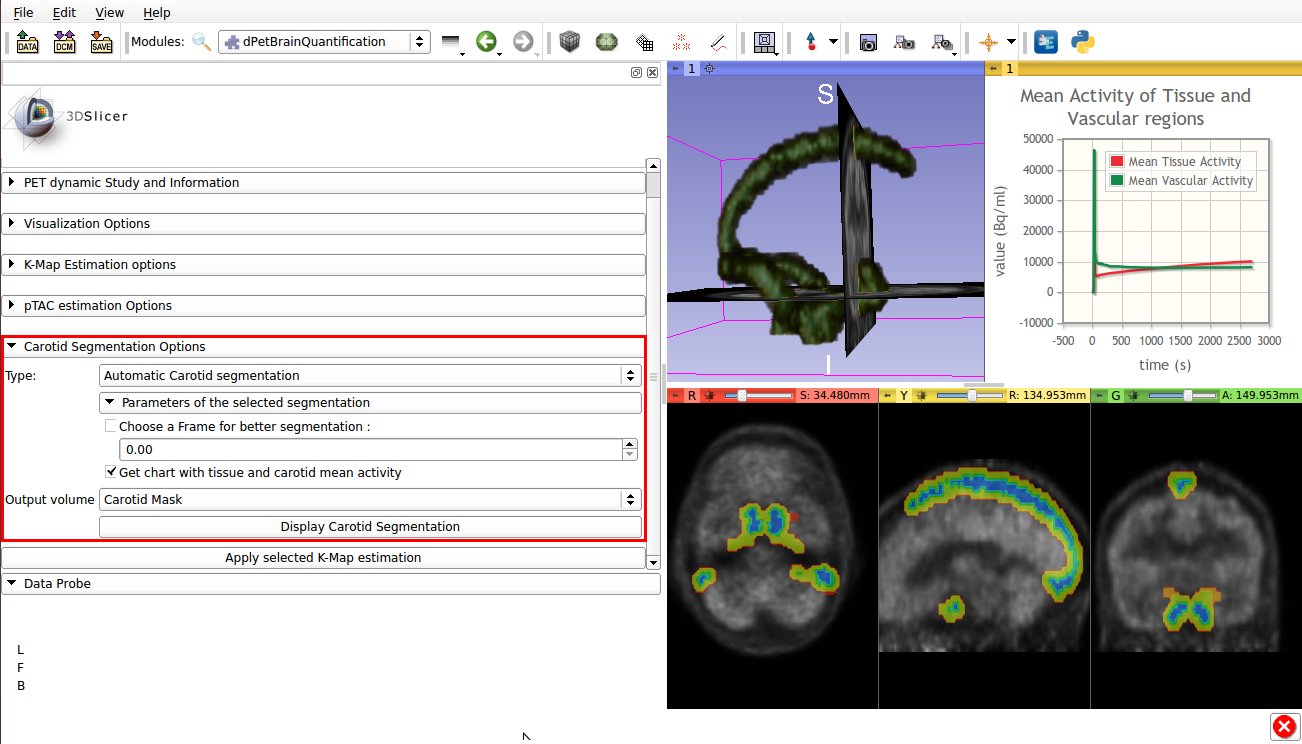Go back to previous module arrow
Image resolution: width=1302 pixels, height=744 pixels.
pyautogui.click(x=486, y=42)
